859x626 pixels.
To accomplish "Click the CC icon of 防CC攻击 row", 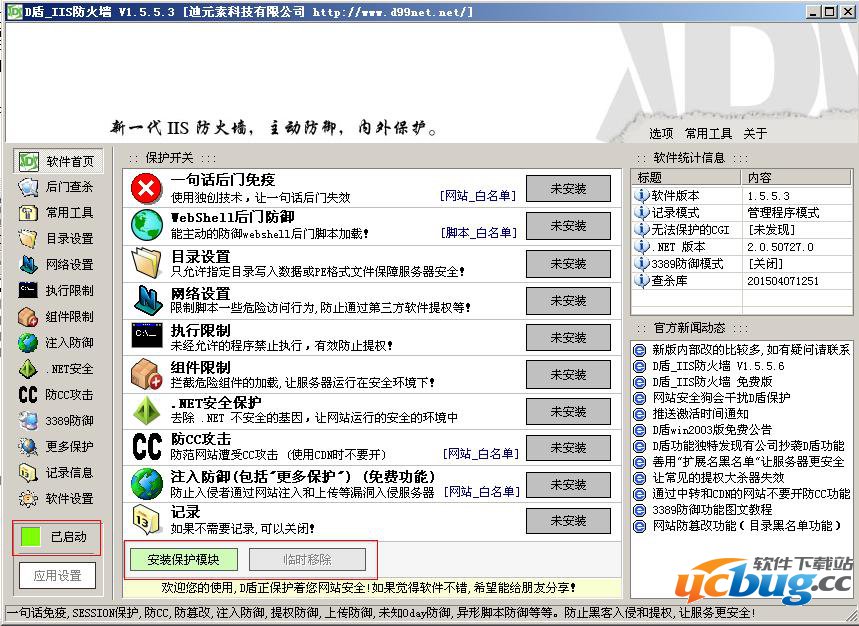I will [x=147, y=447].
